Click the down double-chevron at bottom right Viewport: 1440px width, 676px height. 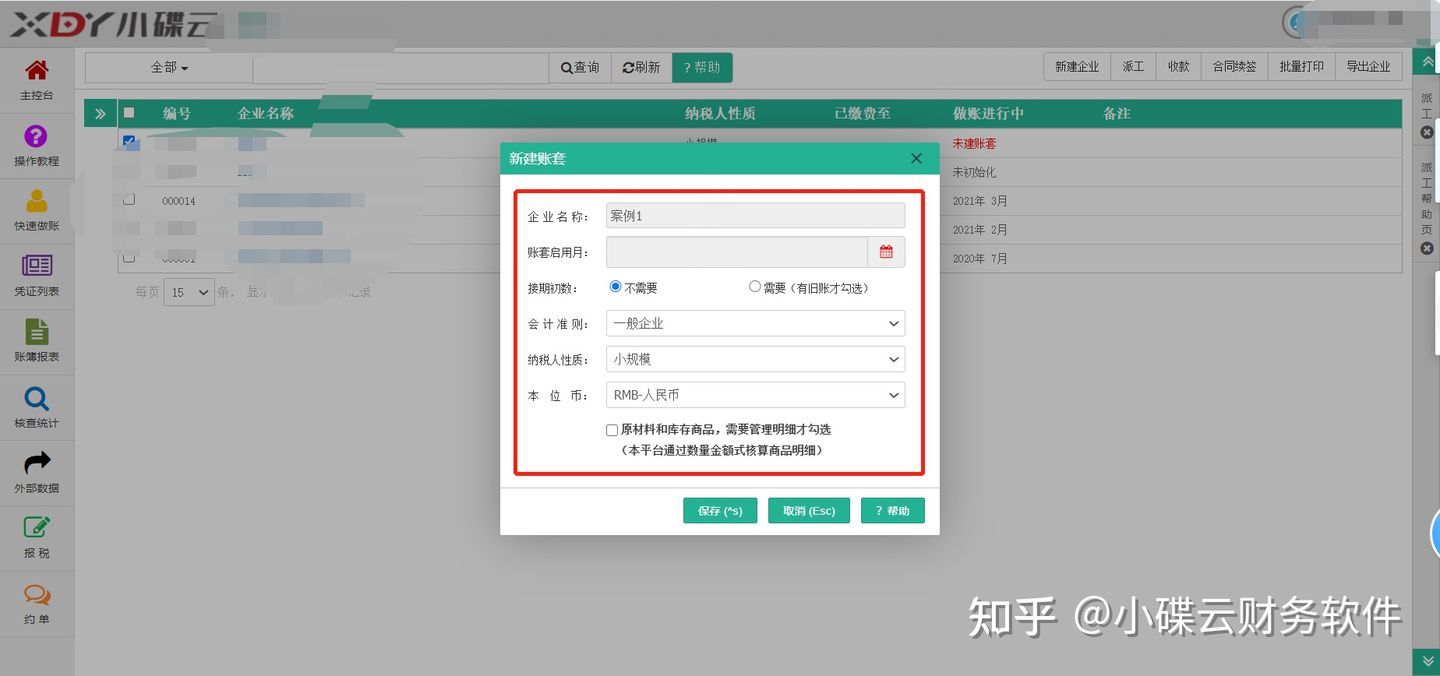[1427, 662]
